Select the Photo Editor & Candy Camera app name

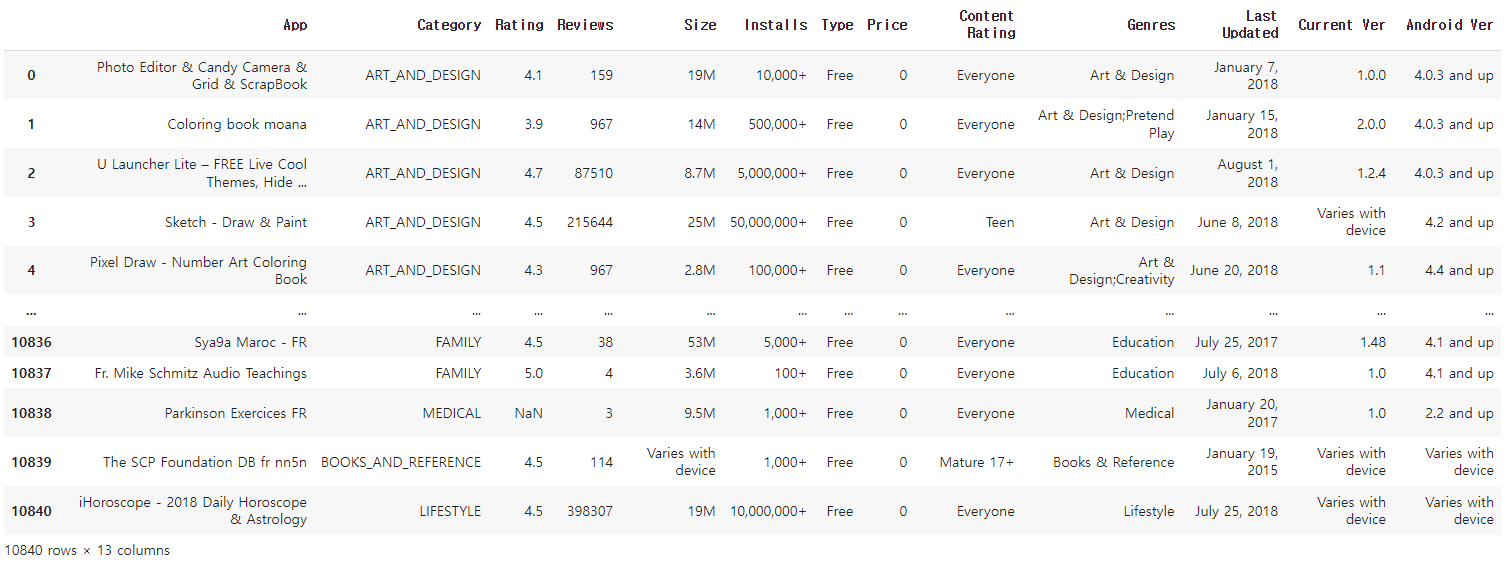[202, 75]
